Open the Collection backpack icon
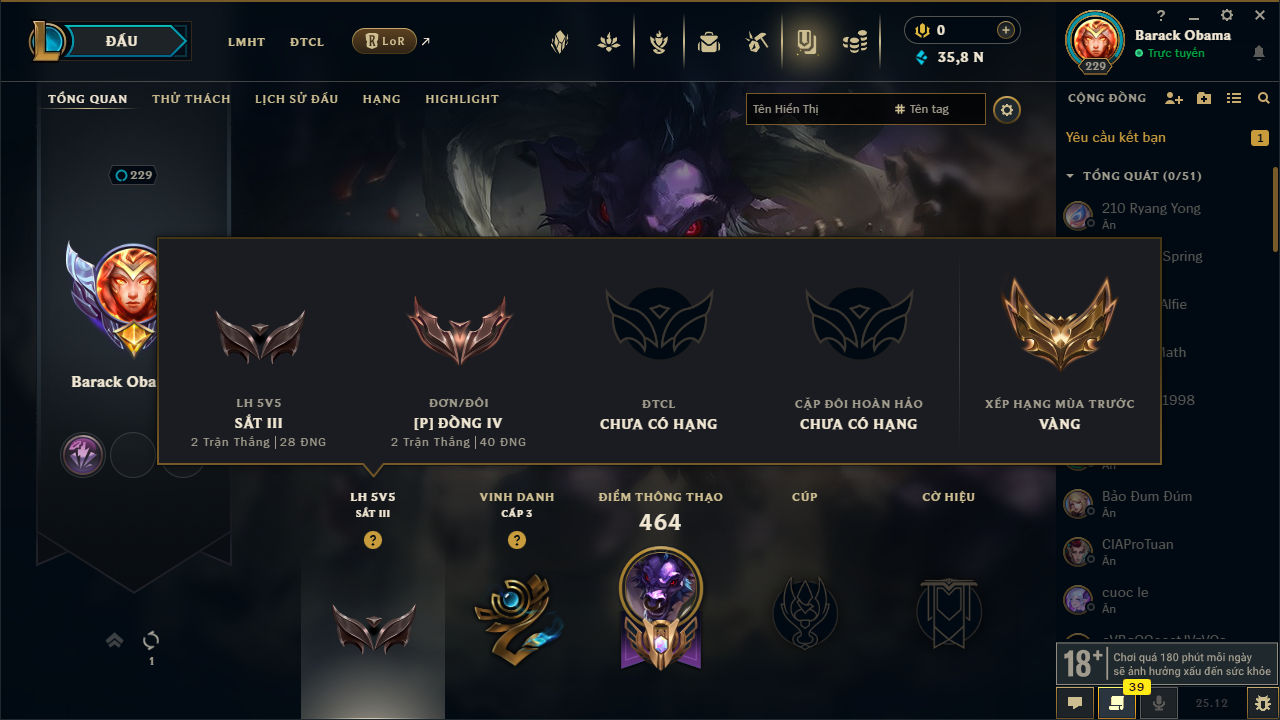 click(709, 42)
